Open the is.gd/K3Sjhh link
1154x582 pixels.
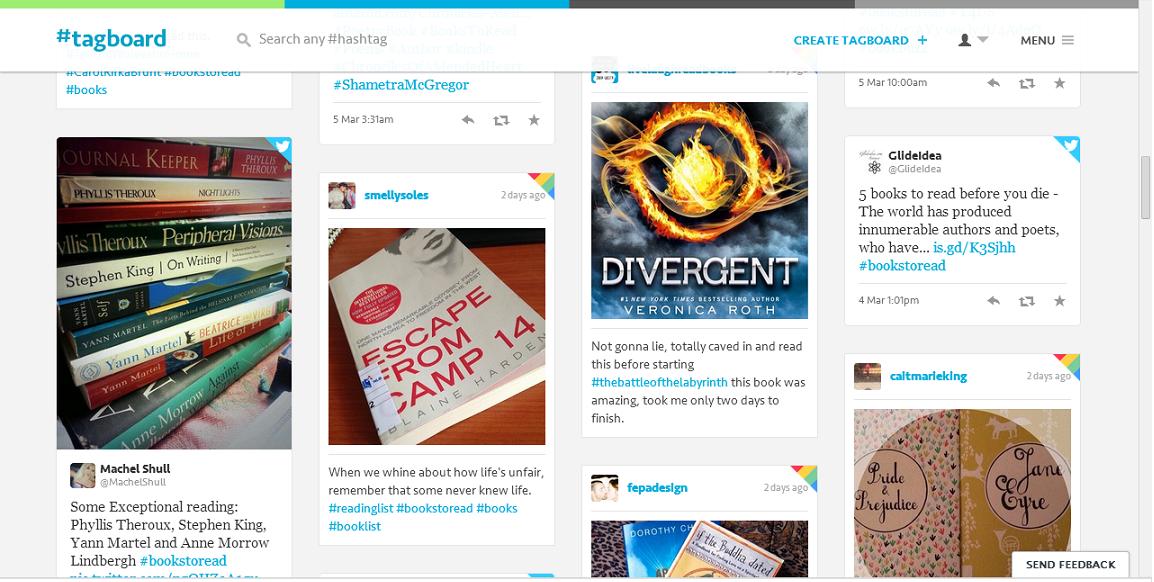[x=974, y=248]
